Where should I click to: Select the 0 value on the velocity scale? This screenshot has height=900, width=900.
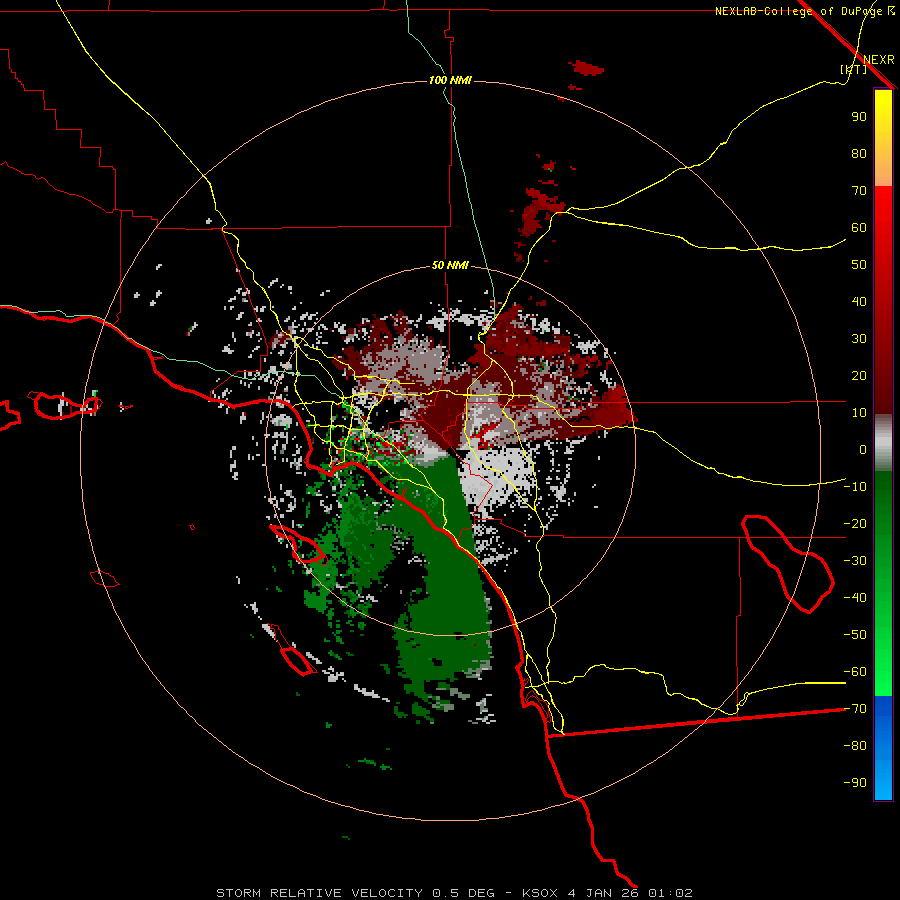click(x=863, y=449)
